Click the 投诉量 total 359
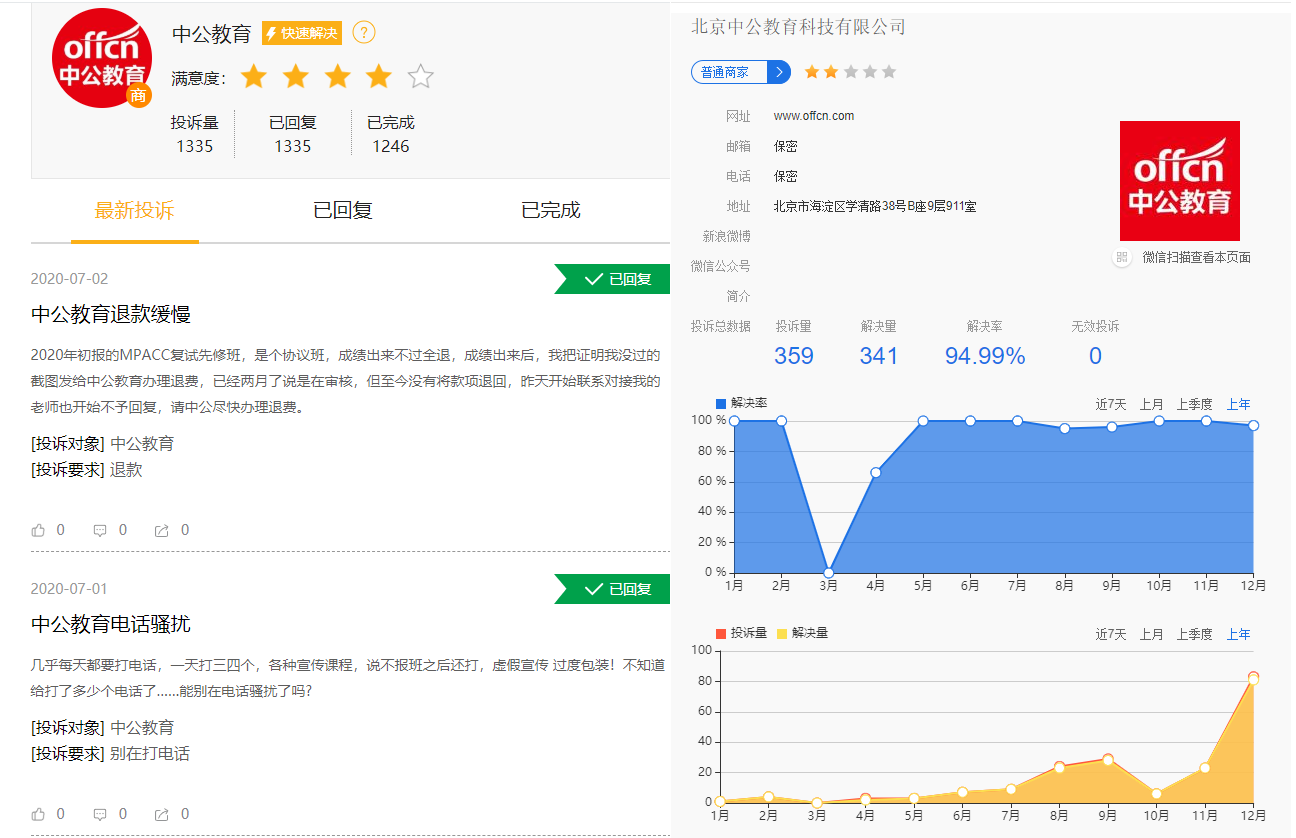 tap(794, 356)
